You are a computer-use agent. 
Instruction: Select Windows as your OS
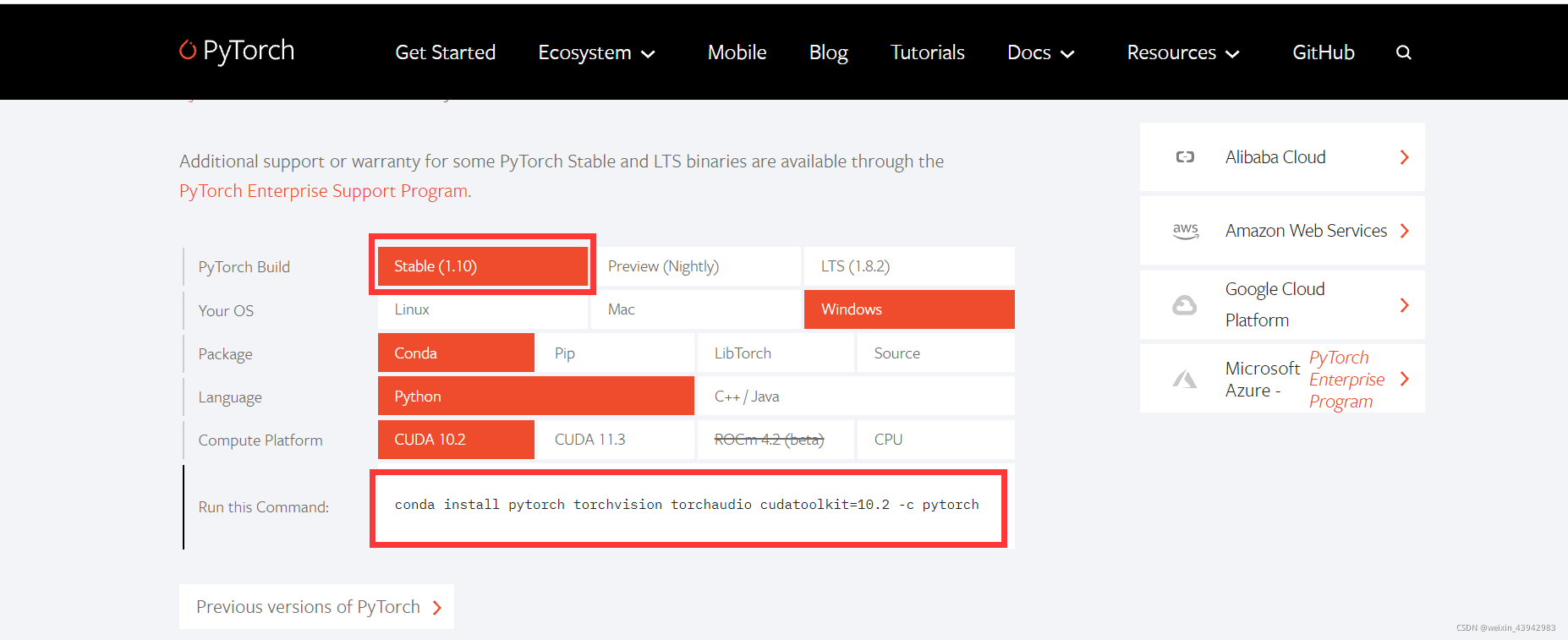click(909, 309)
